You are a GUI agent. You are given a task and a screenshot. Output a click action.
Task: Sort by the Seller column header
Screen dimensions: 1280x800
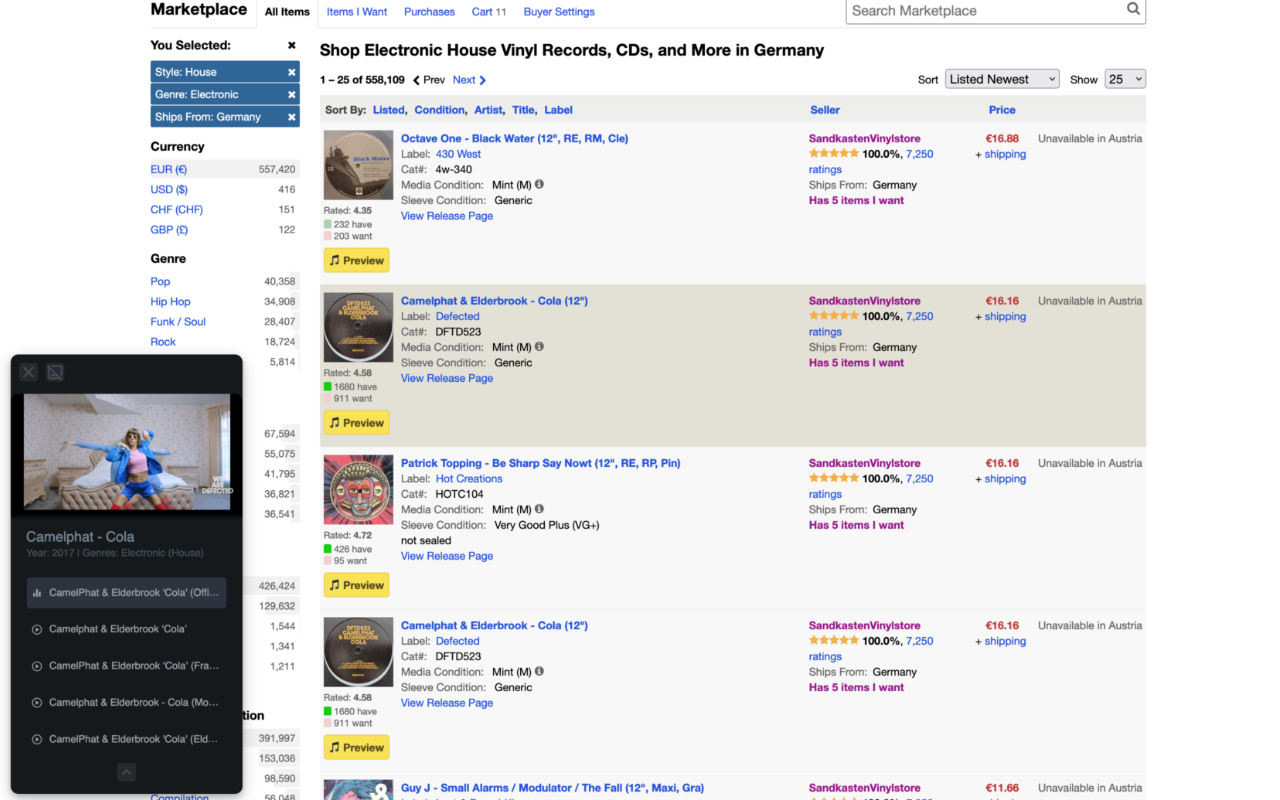click(825, 110)
